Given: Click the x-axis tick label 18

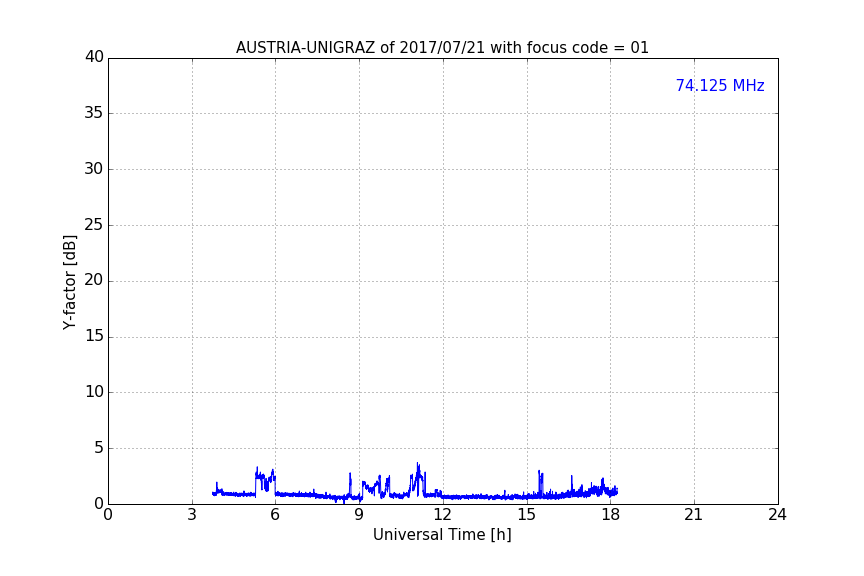Looking at the screenshot, I should [x=610, y=515].
